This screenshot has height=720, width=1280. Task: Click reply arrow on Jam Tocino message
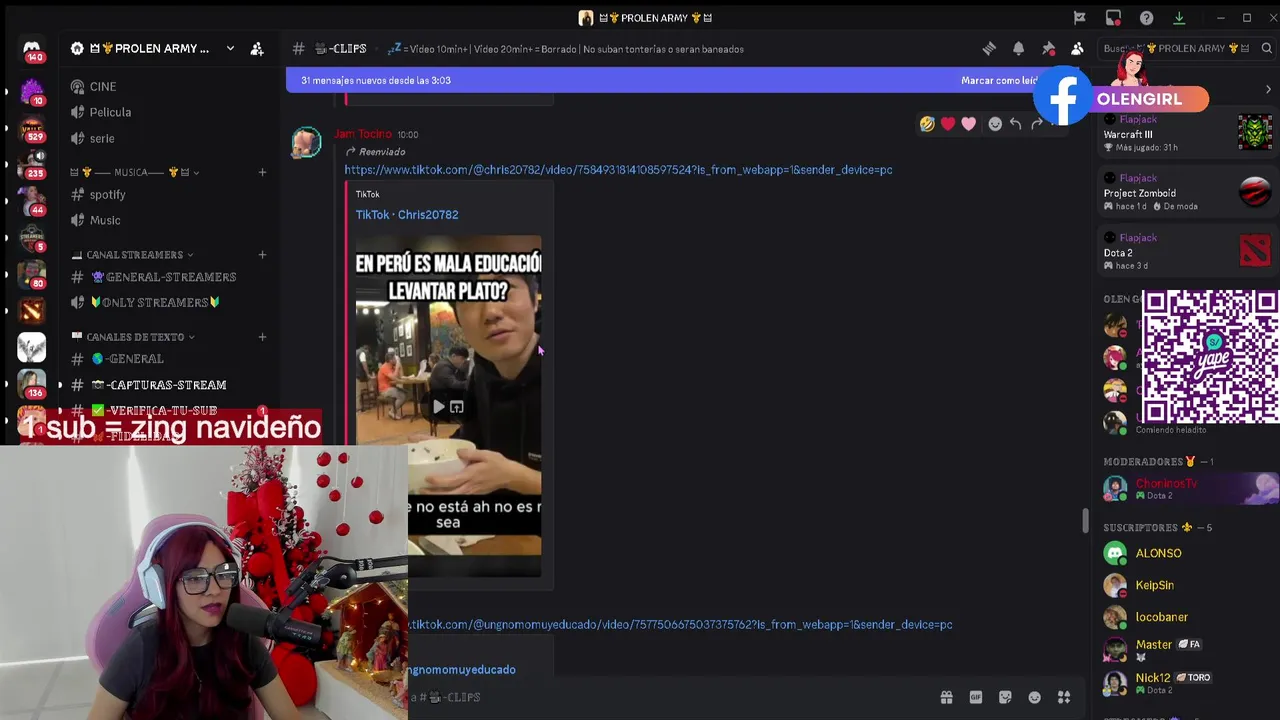tap(1015, 124)
